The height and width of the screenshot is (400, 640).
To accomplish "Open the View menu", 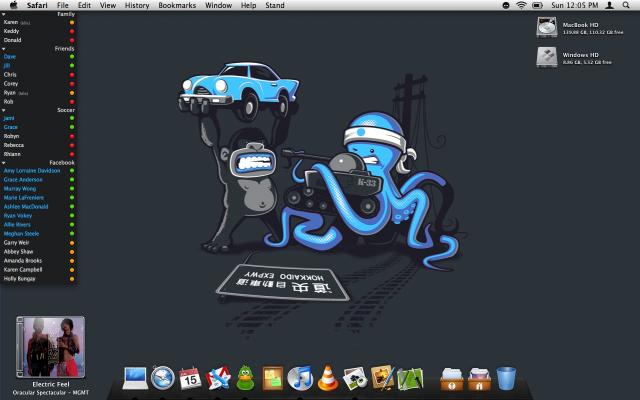I will tap(108, 5).
